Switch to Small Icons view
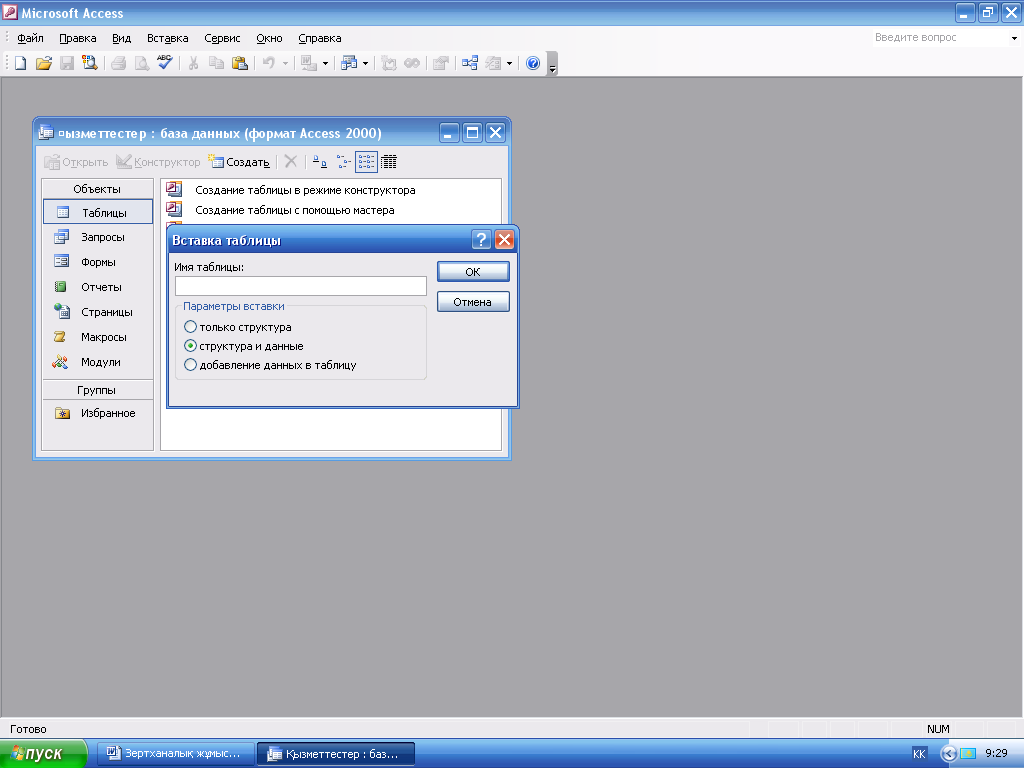This screenshot has height=768, width=1024. (343, 161)
